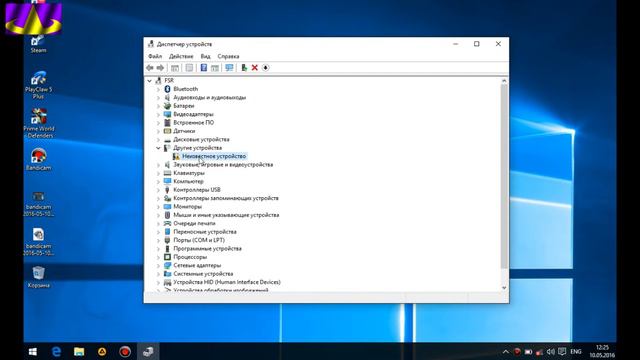Collapse the Другие устройства category
The height and width of the screenshot is (360, 640).
(x=158, y=148)
